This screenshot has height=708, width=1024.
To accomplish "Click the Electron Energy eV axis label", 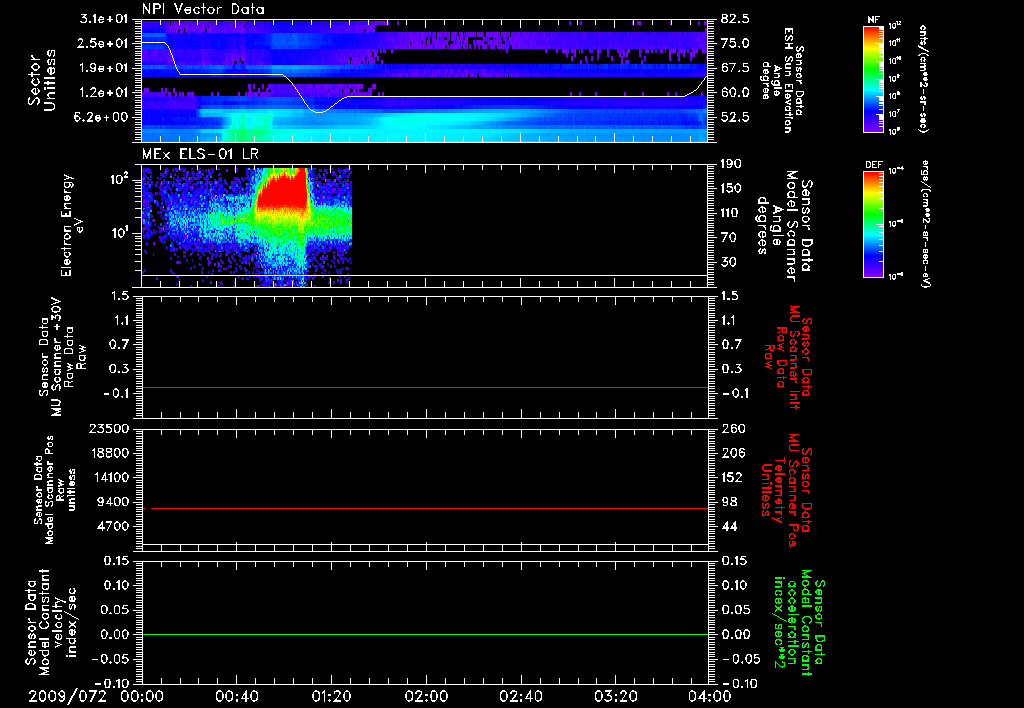I will click(72, 225).
